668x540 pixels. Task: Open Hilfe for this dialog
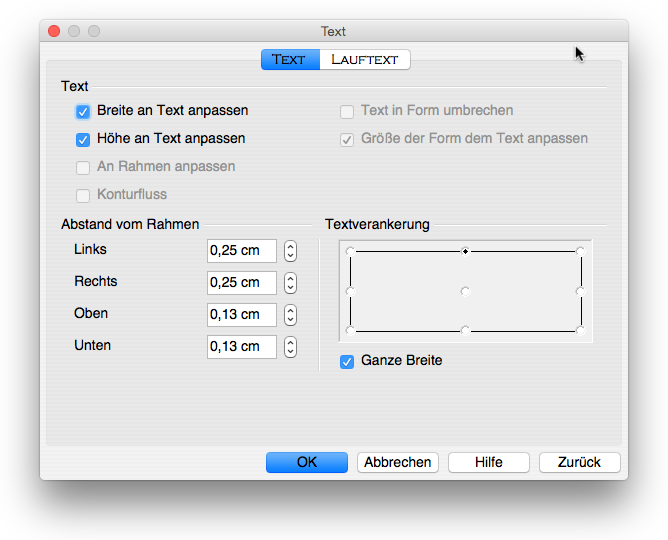[x=489, y=462]
